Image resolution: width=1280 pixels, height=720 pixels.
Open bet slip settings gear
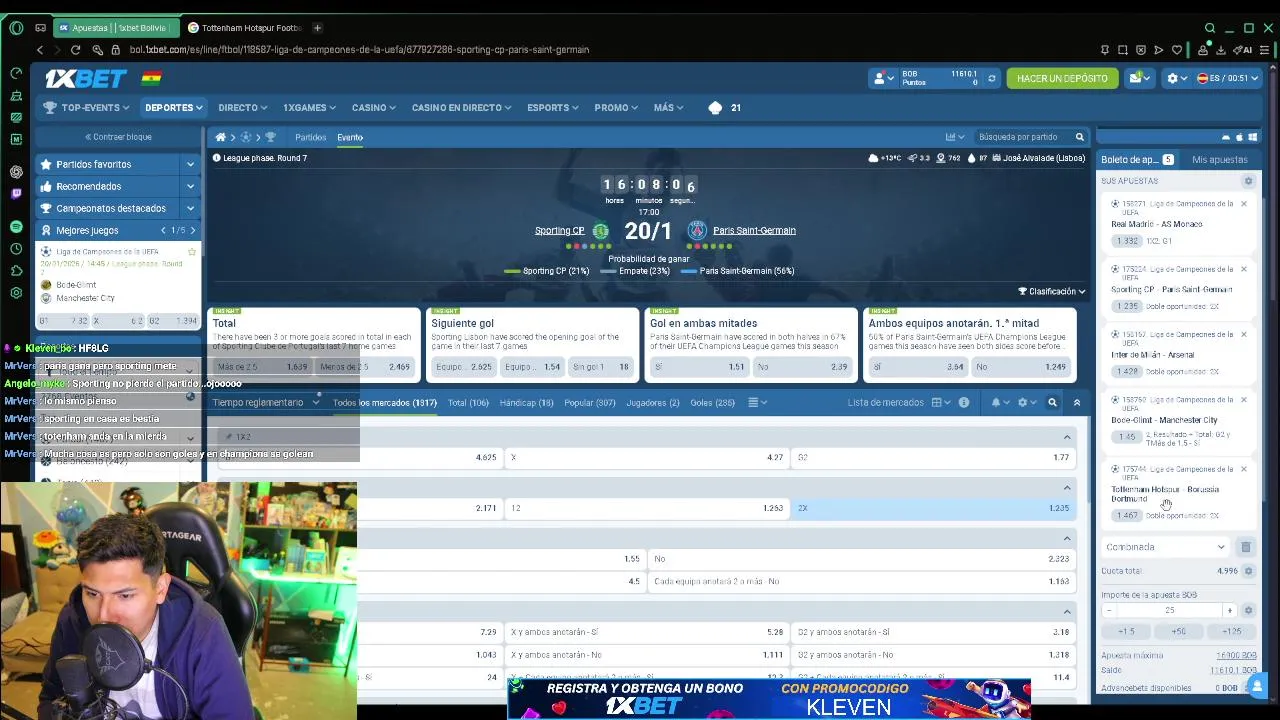click(x=1248, y=181)
